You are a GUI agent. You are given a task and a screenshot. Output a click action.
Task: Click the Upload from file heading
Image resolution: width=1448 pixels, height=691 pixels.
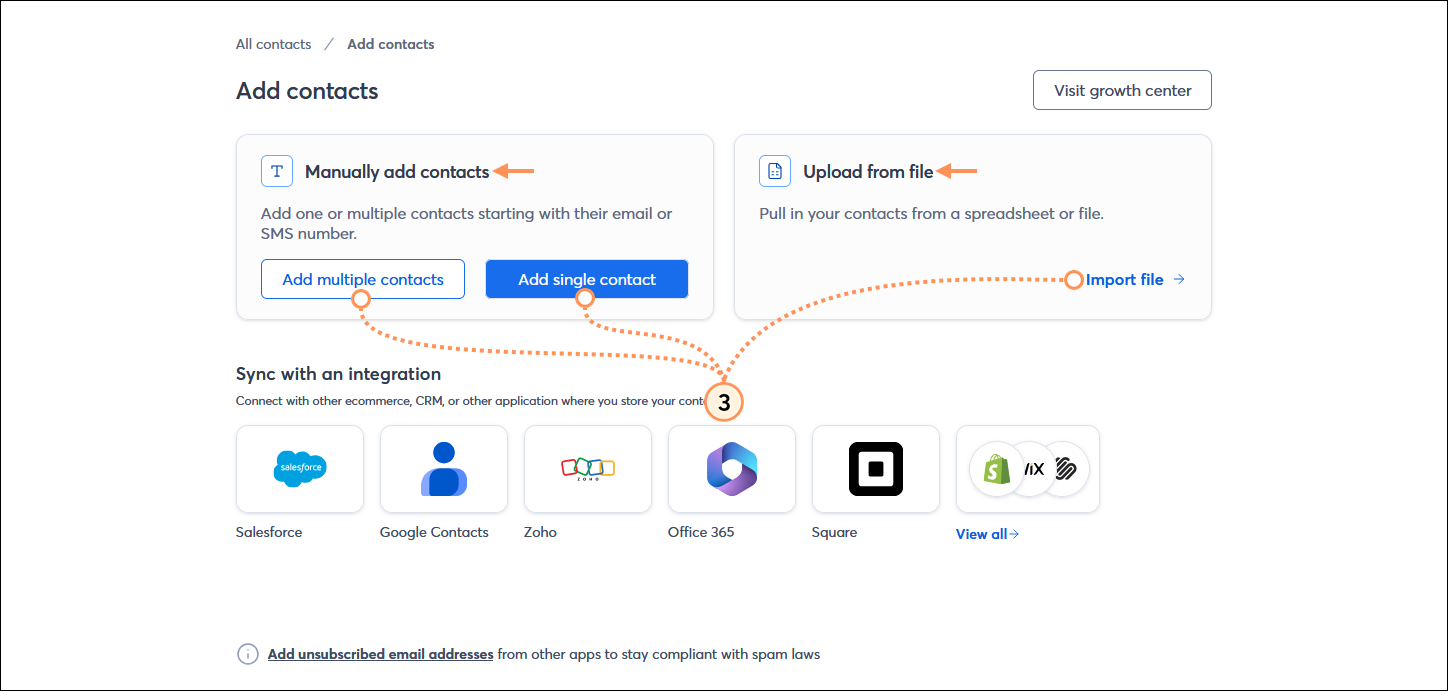click(868, 172)
